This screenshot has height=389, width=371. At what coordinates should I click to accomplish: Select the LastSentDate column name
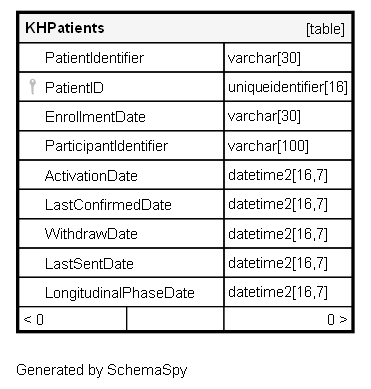pyautogui.click(x=89, y=264)
